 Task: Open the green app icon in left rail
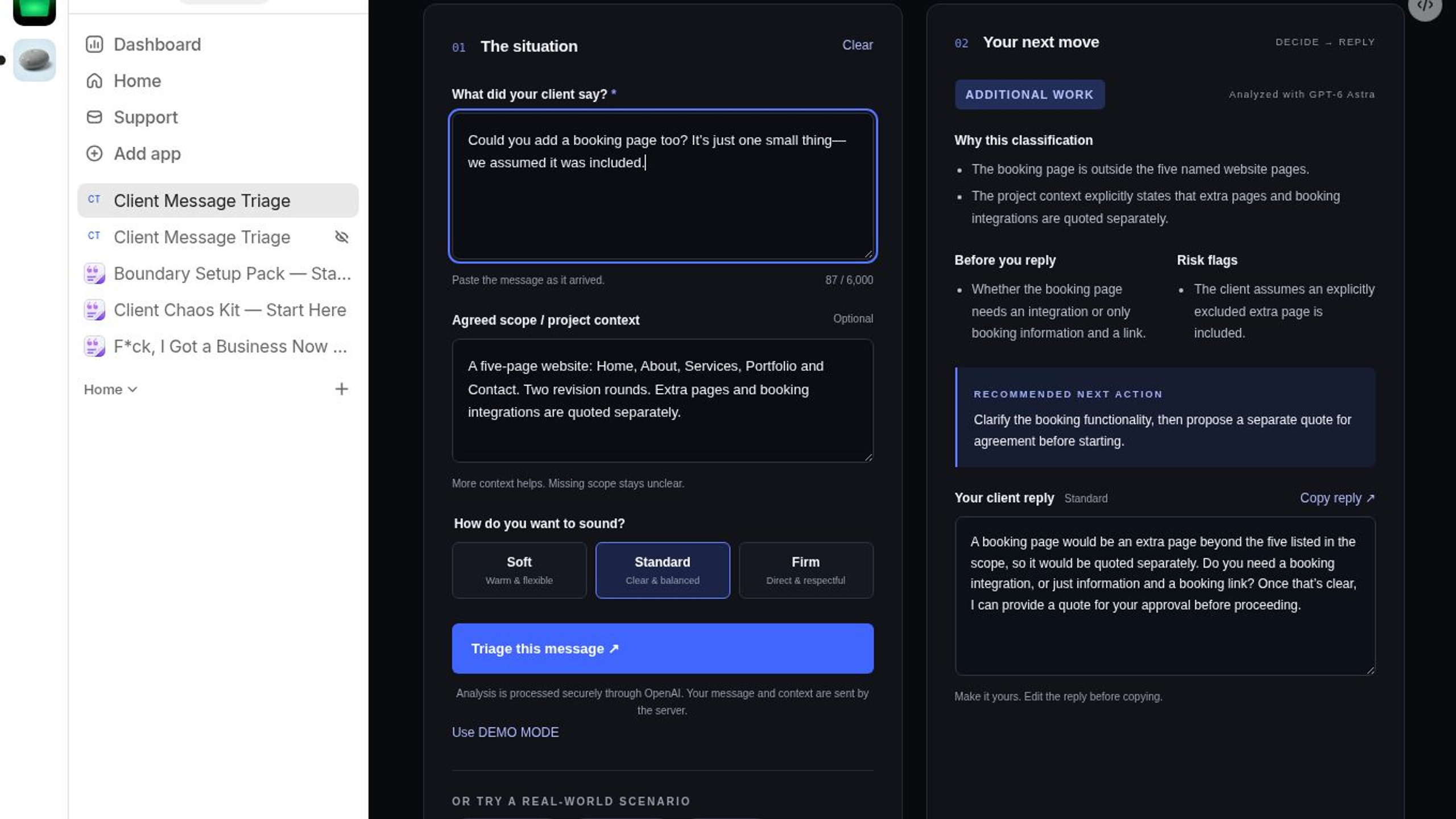(x=35, y=10)
